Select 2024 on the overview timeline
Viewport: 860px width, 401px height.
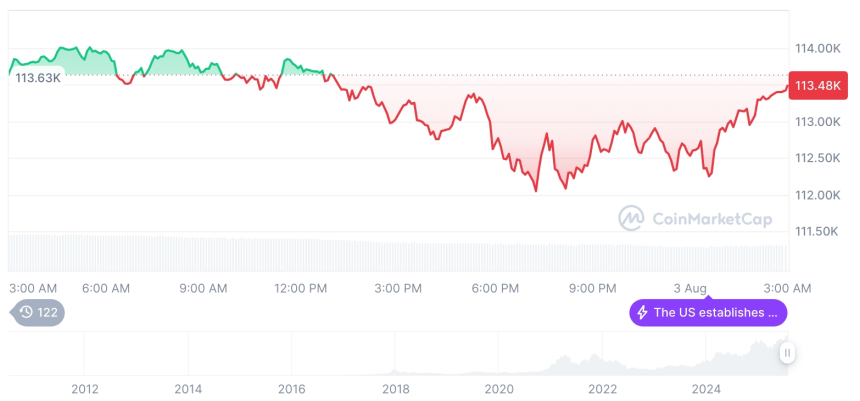coord(706,388)
